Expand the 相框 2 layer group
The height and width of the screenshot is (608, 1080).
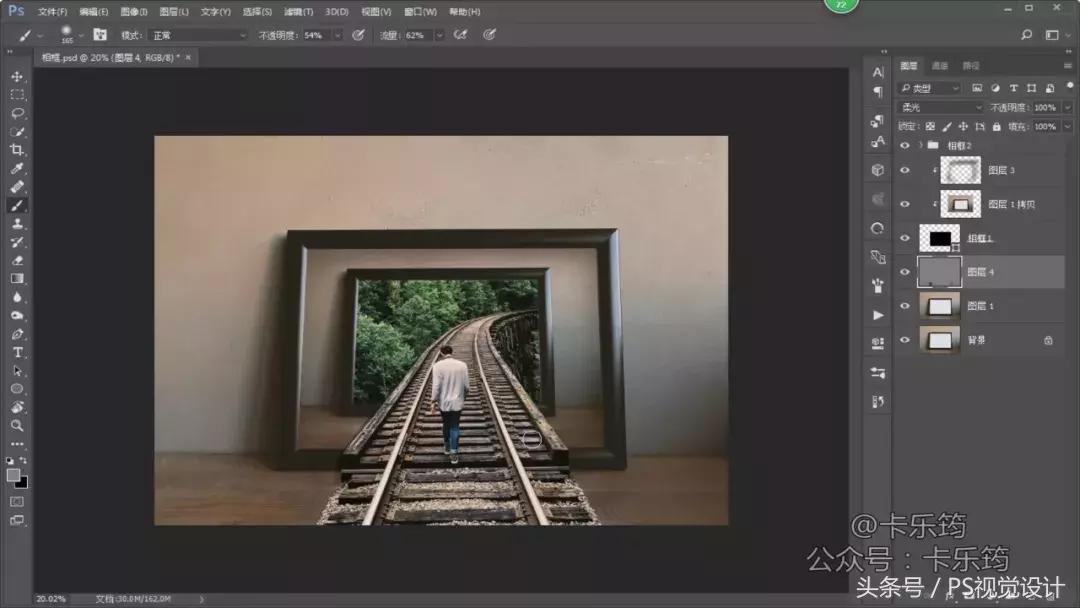[x=920, y=145]
